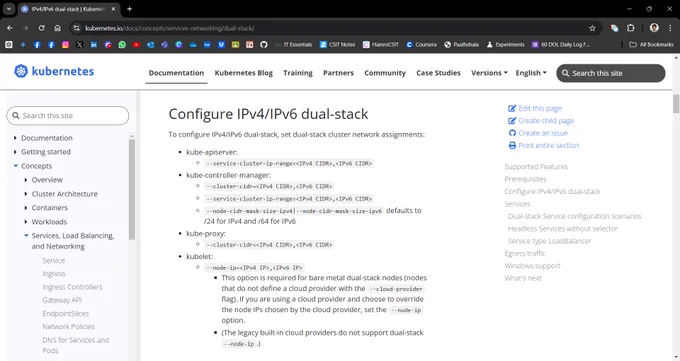Open Service page in sidebar
Screen dimensions: 680x361
pyautogui.click(x=54, y=260)
